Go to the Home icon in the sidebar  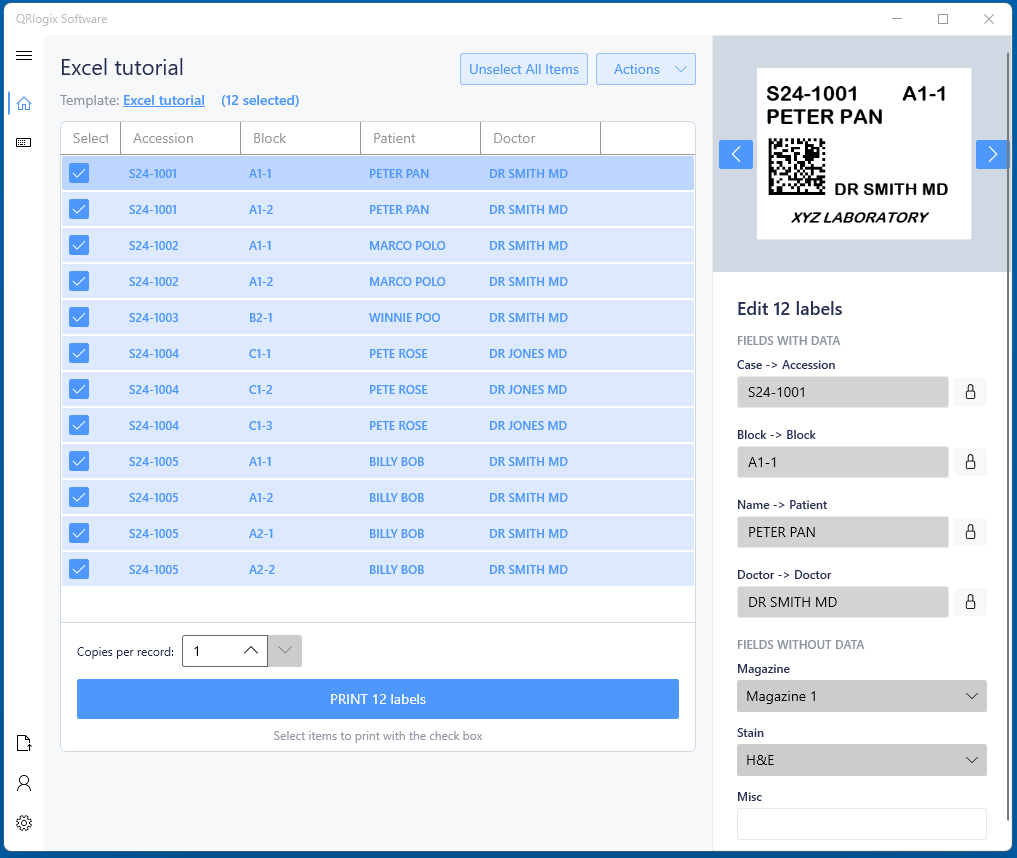(24, 103)
